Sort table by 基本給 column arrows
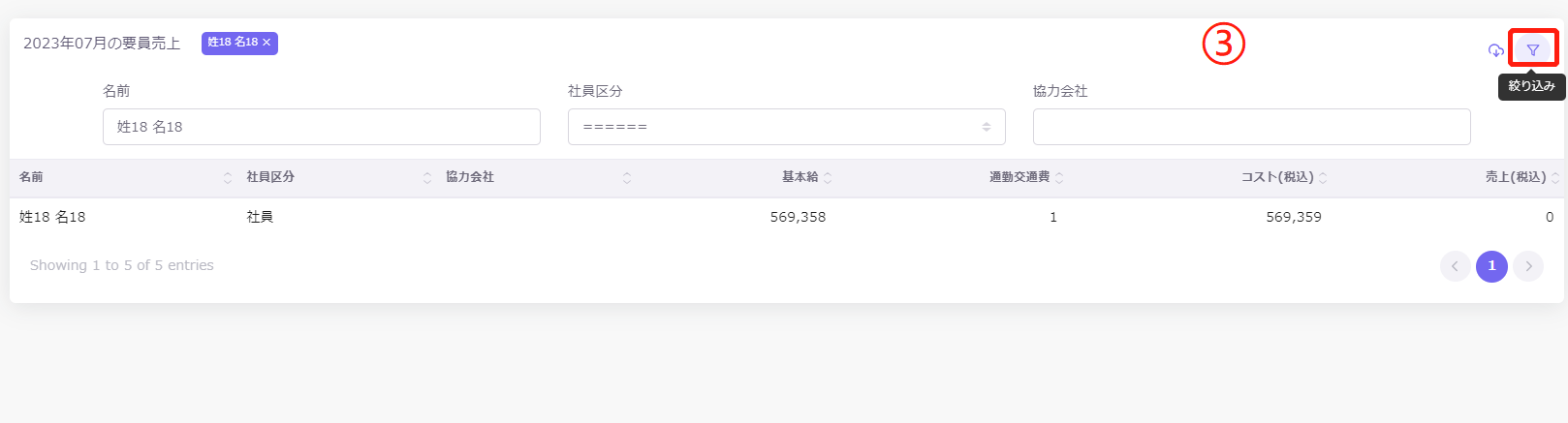This screenshot has width=1568, height=423. [x=828, y=178]
